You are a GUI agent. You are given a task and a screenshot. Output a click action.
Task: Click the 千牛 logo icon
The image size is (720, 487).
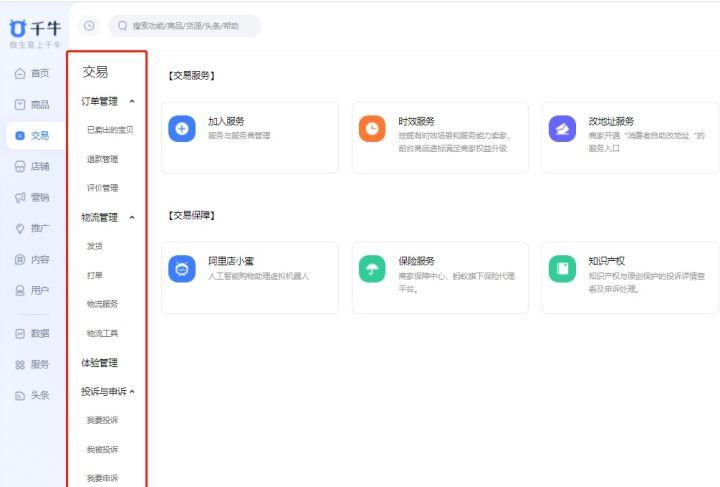tap(17, 28)
